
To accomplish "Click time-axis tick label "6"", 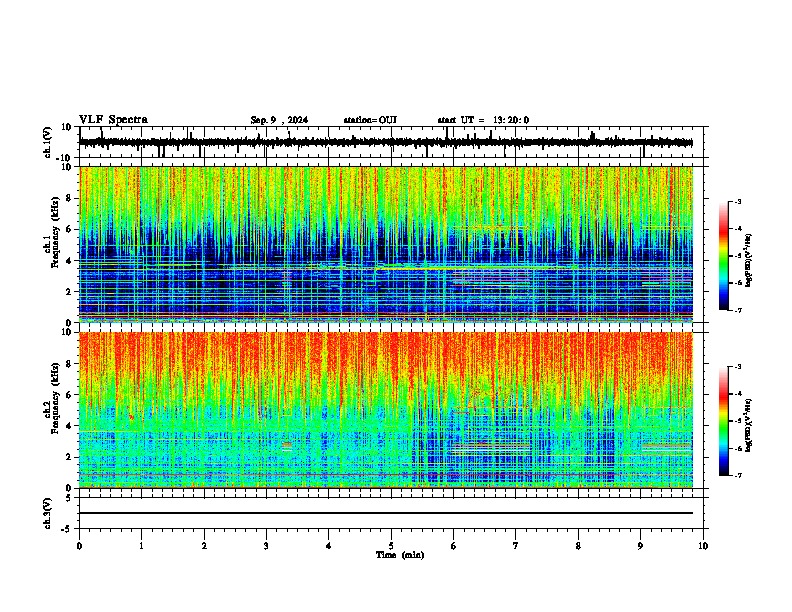I will [454, 546].
